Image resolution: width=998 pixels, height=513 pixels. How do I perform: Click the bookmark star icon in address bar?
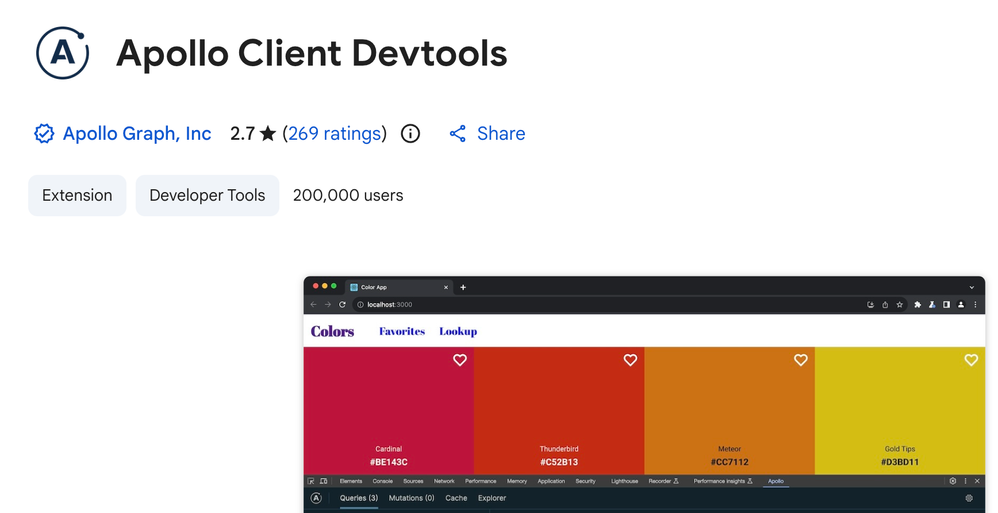pyautogui.click(x=899, y=305)
